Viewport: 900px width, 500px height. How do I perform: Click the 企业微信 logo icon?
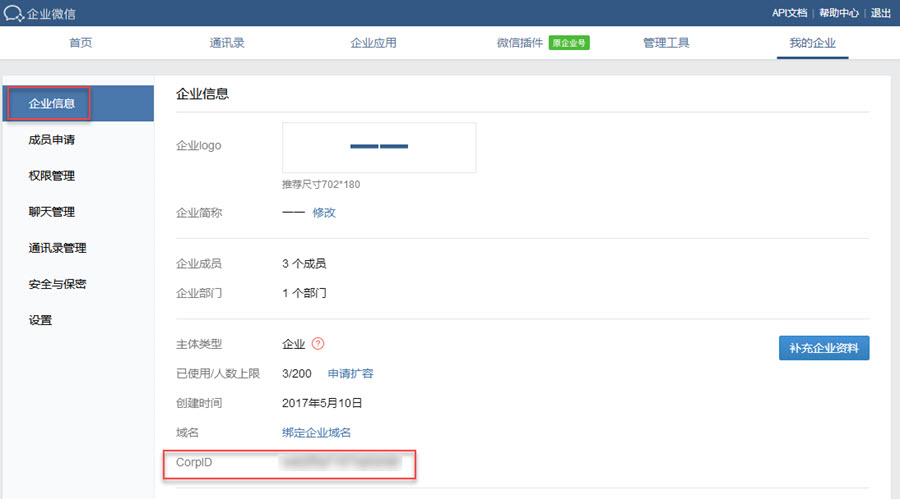coord(13,13)
